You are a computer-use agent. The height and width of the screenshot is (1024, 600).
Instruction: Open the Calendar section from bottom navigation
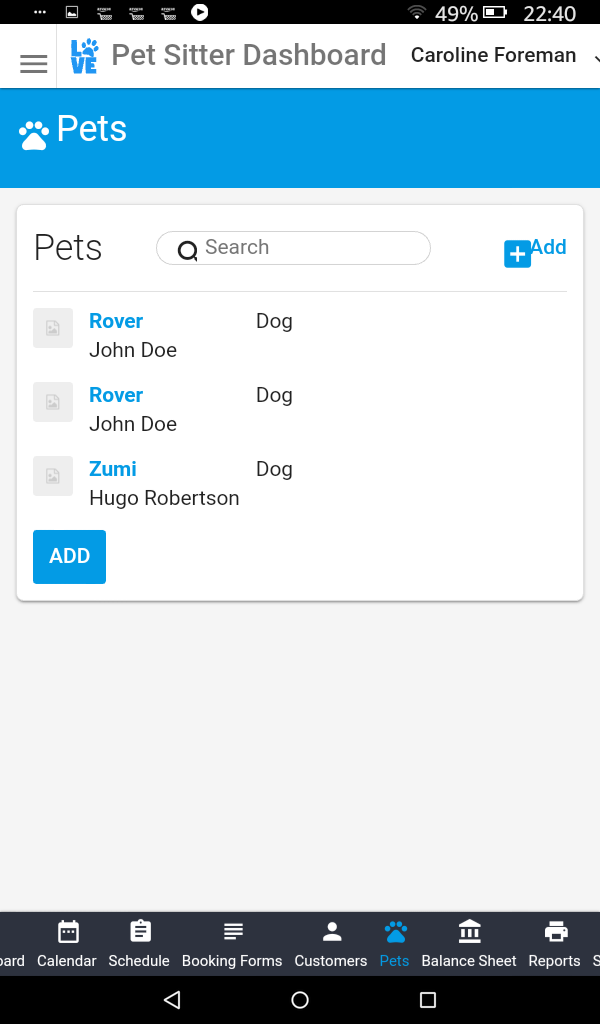pos(66,942)
